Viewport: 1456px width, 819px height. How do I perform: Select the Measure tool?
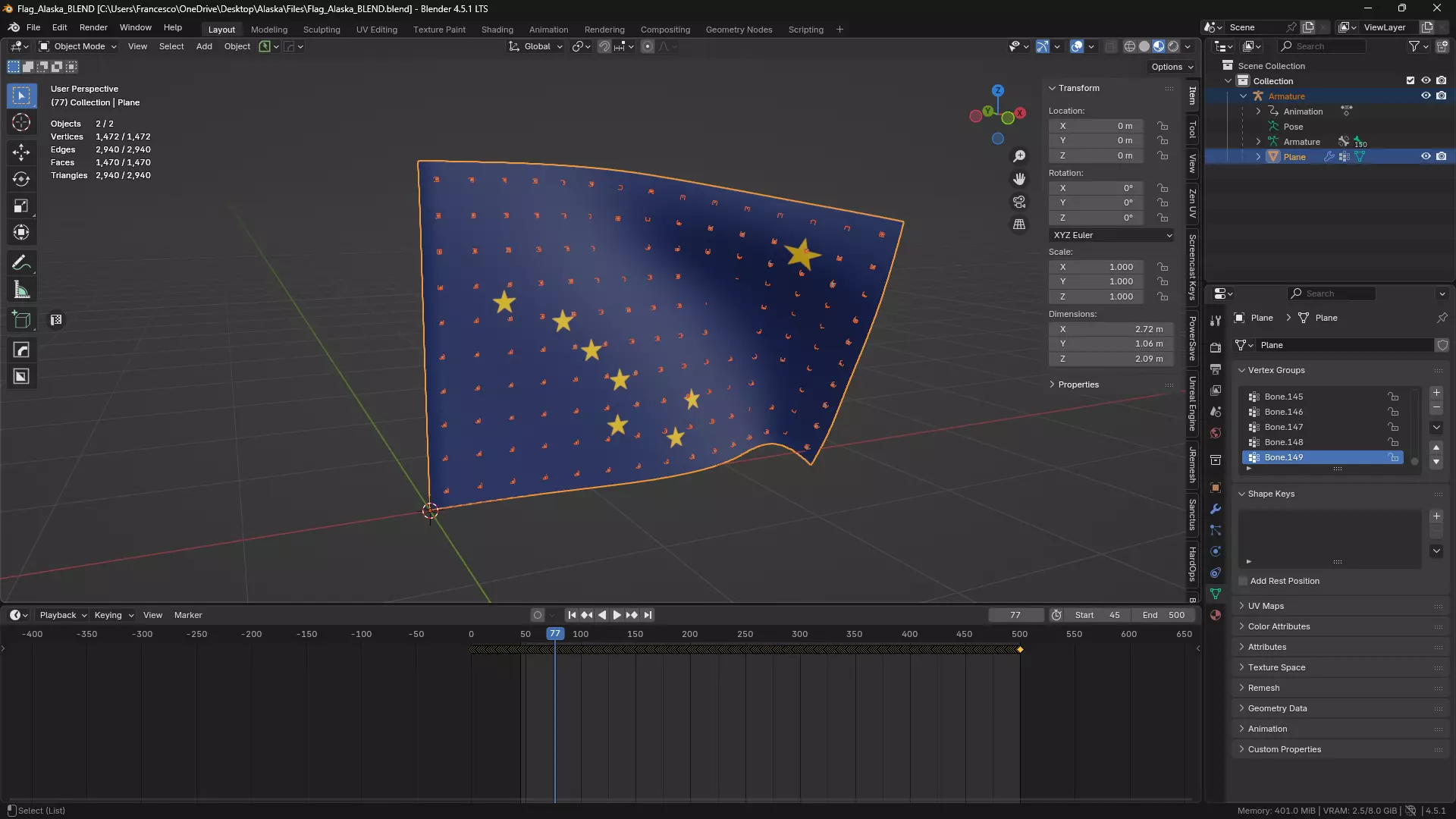click(21, 290)
